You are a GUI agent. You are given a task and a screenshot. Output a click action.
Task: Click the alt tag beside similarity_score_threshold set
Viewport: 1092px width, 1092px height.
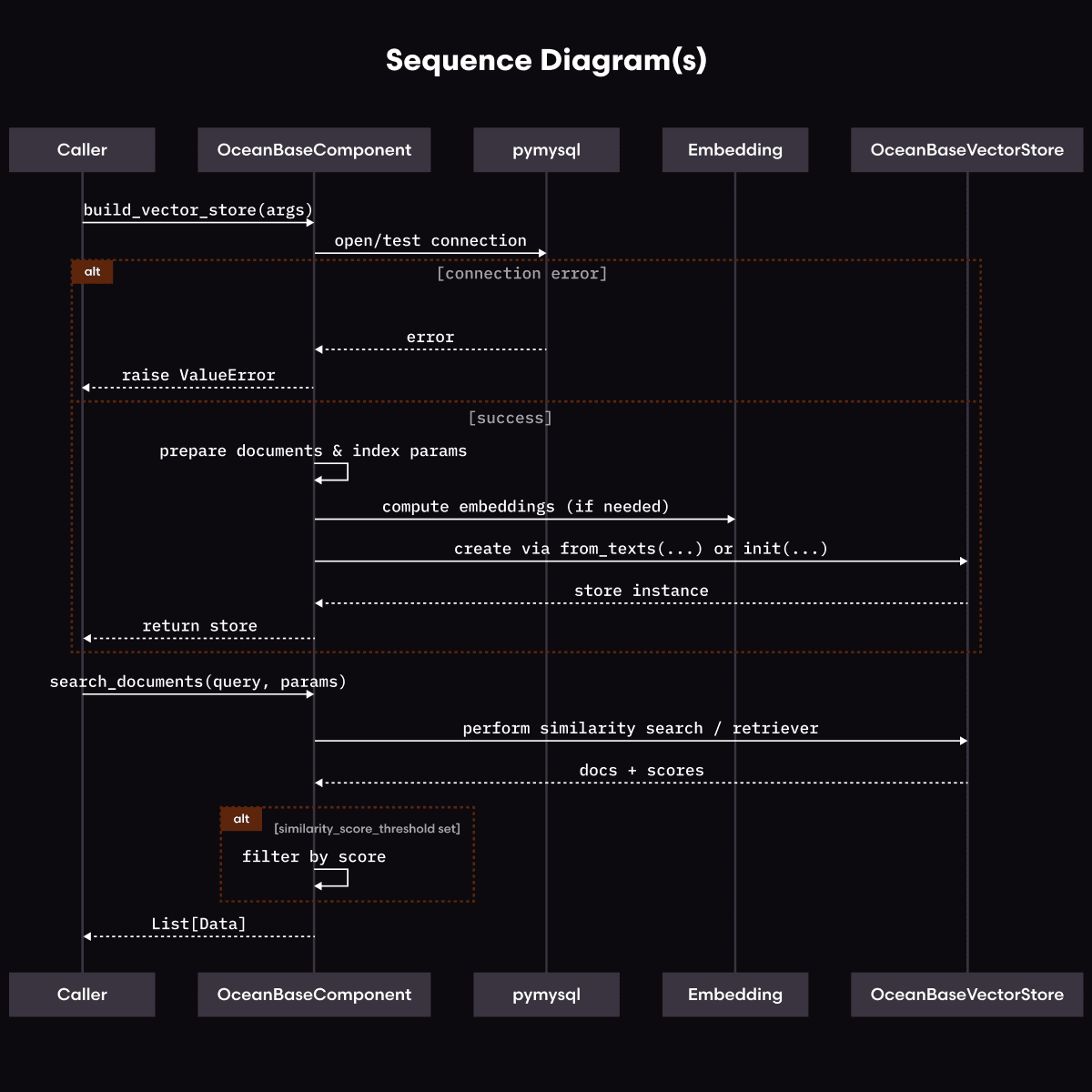click(x=241, y=819)
